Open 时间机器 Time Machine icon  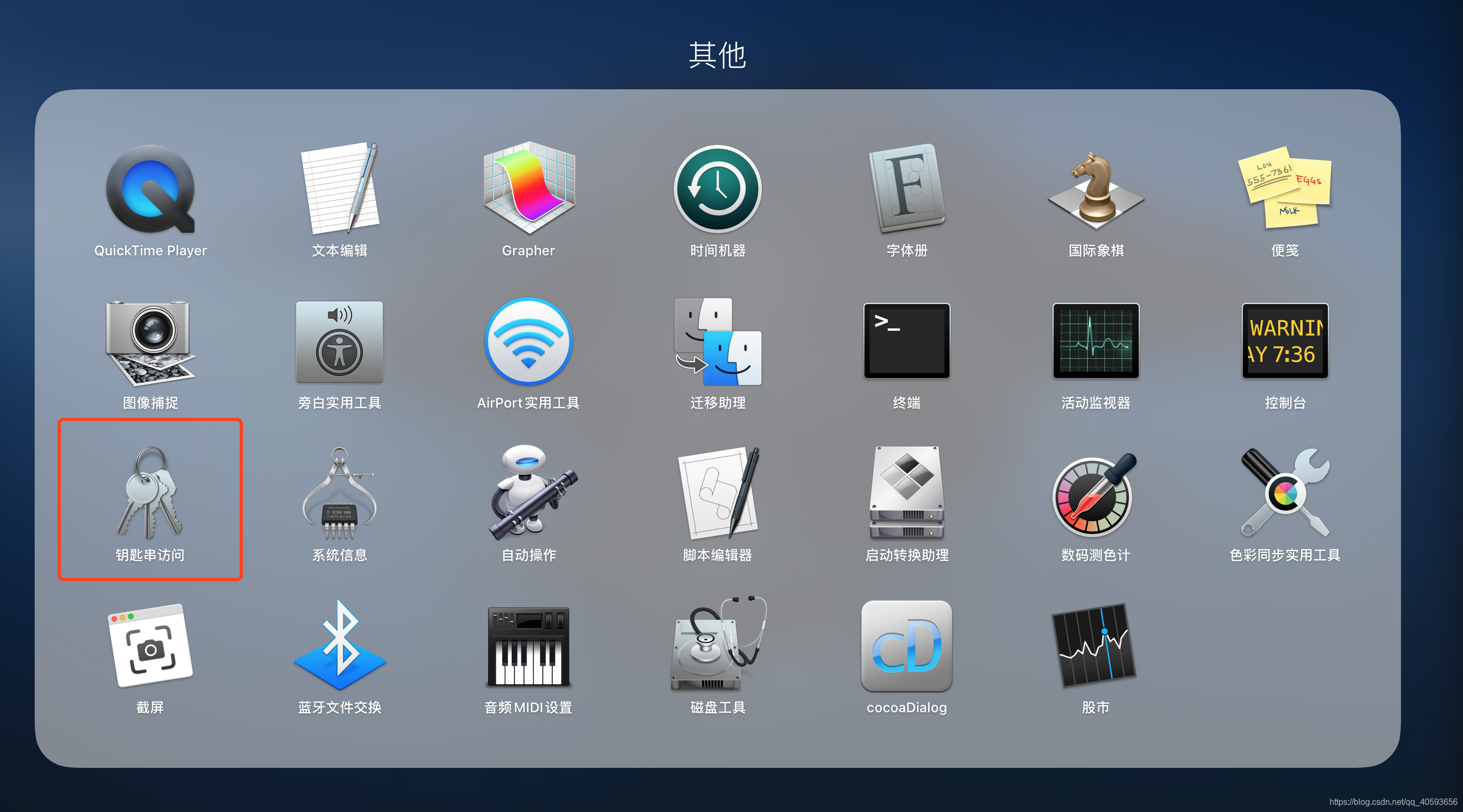click(x=718, y=189)
